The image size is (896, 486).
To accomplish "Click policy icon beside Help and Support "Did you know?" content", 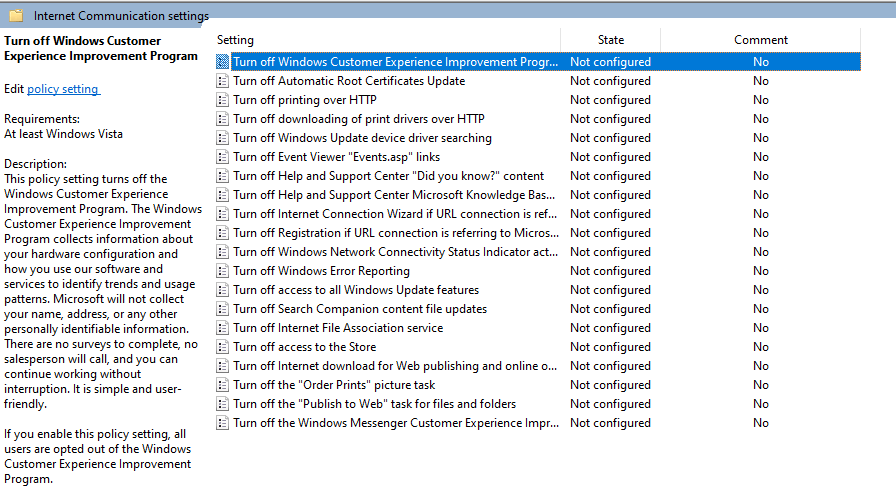I will click(222, 176).
